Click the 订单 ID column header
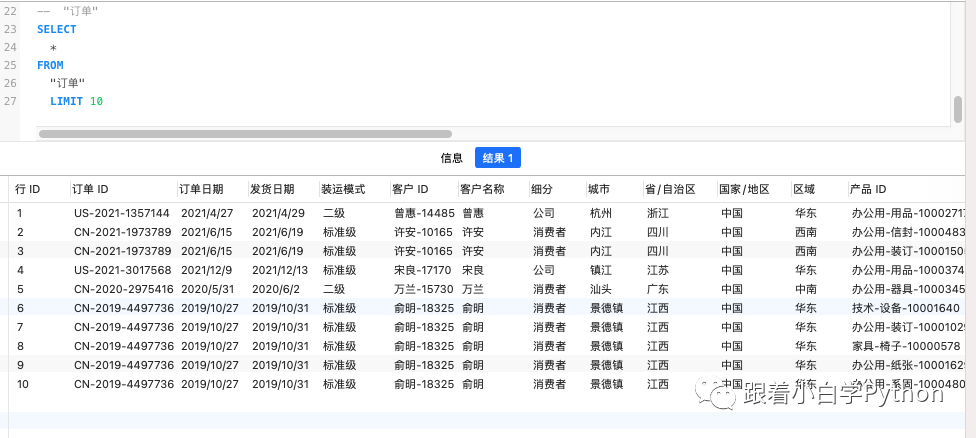The height and width of the screenshot is (438, 976). pyautogui.click(x=90, y=189)
